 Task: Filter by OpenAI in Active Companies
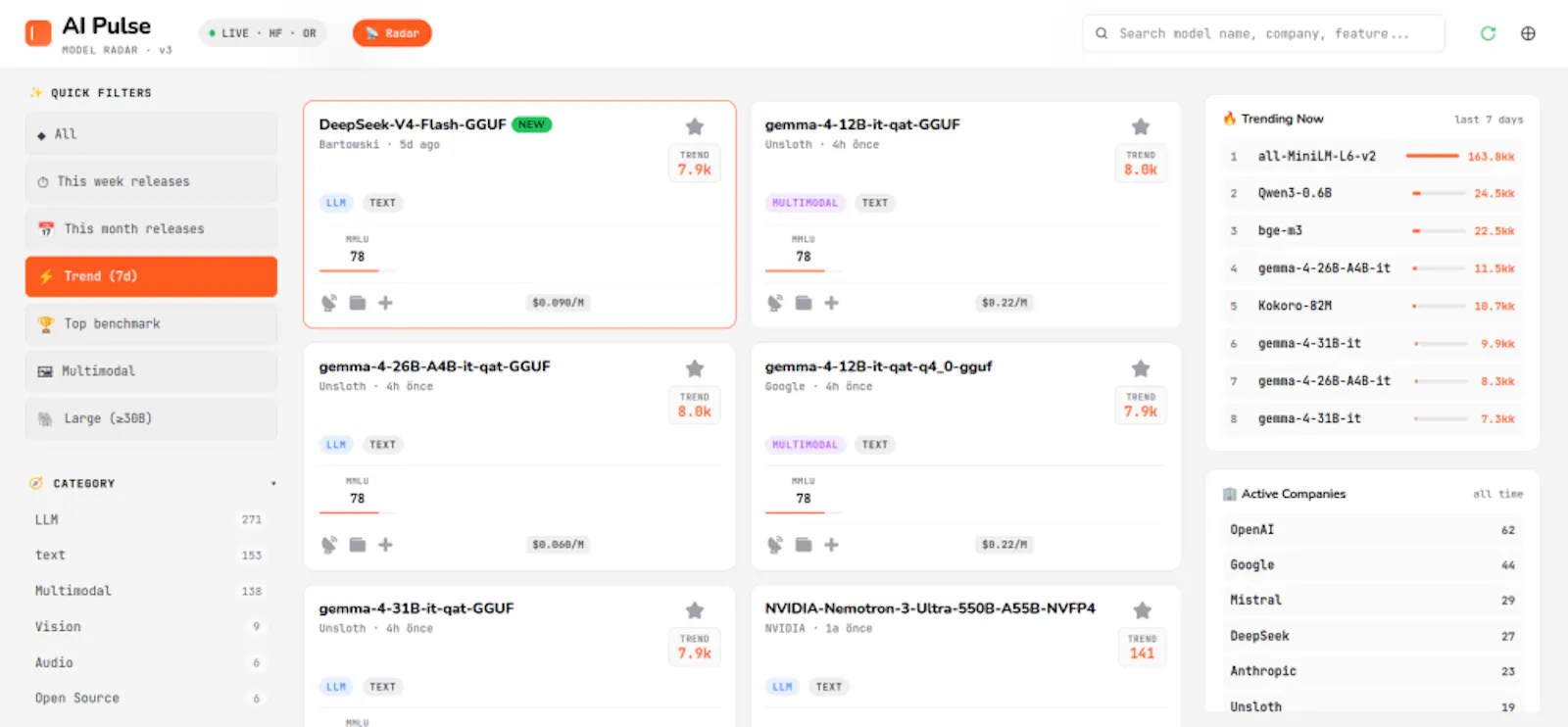1372,530
